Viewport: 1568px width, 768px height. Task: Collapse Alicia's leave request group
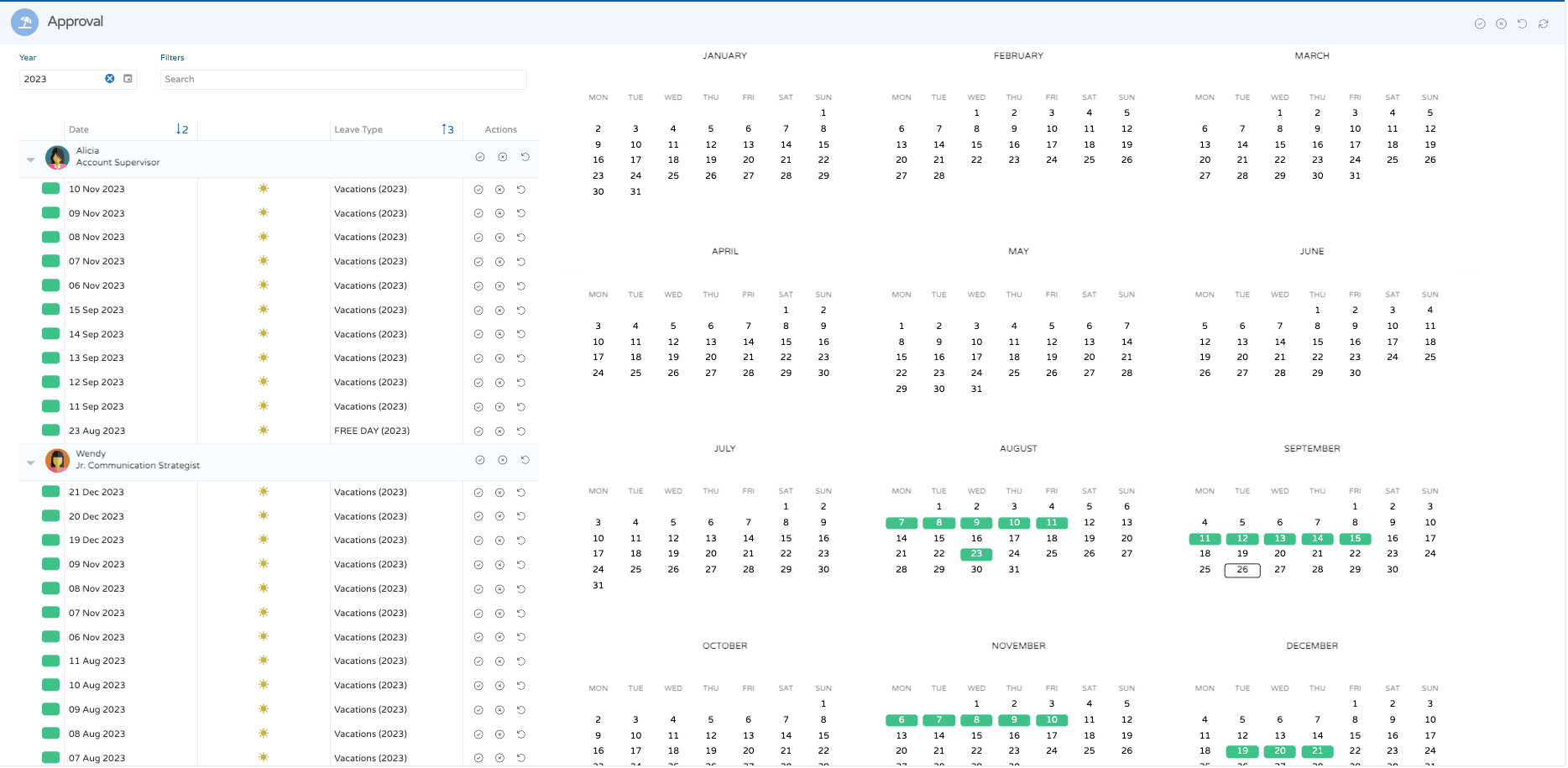pyautogui.click(x=31, y=159)
